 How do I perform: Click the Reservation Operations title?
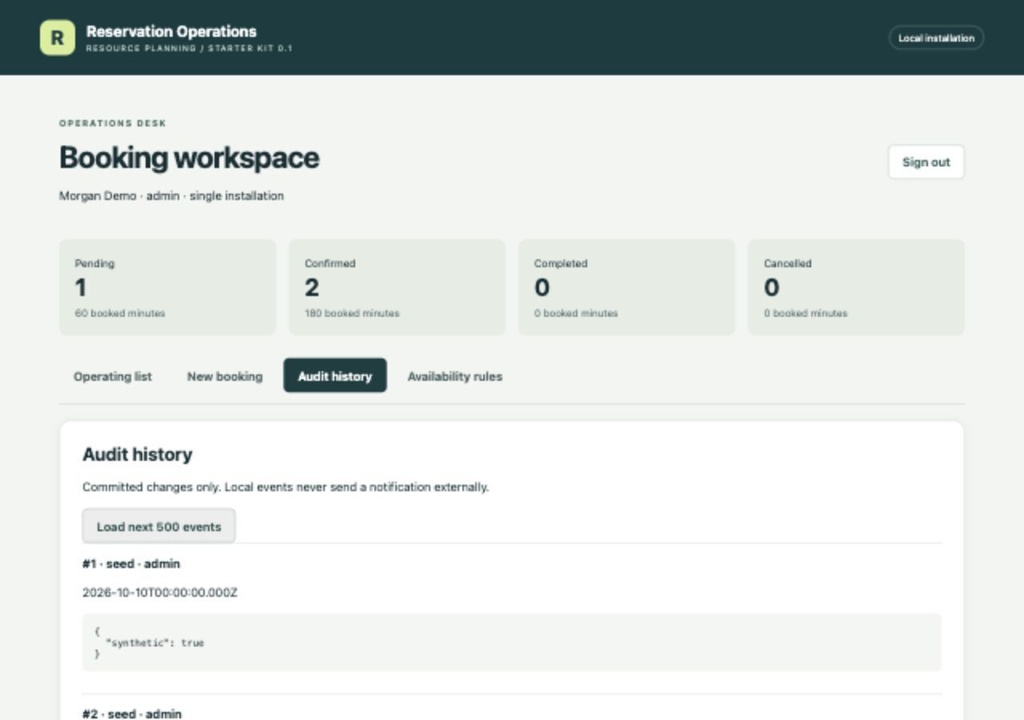pos(171,31)
